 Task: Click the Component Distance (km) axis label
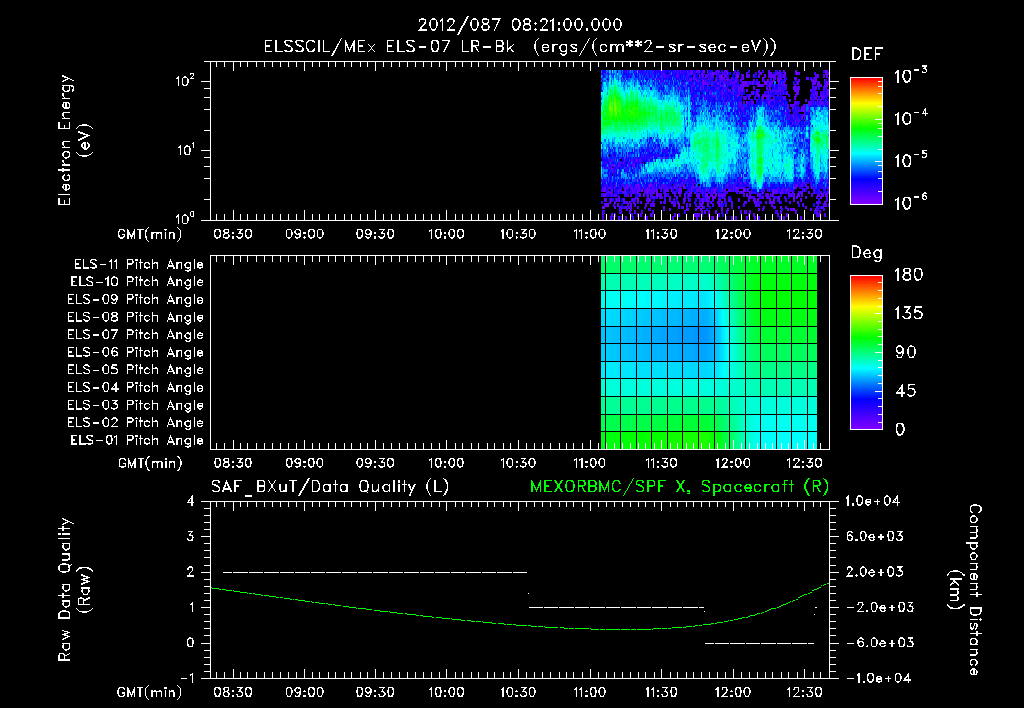965,590
